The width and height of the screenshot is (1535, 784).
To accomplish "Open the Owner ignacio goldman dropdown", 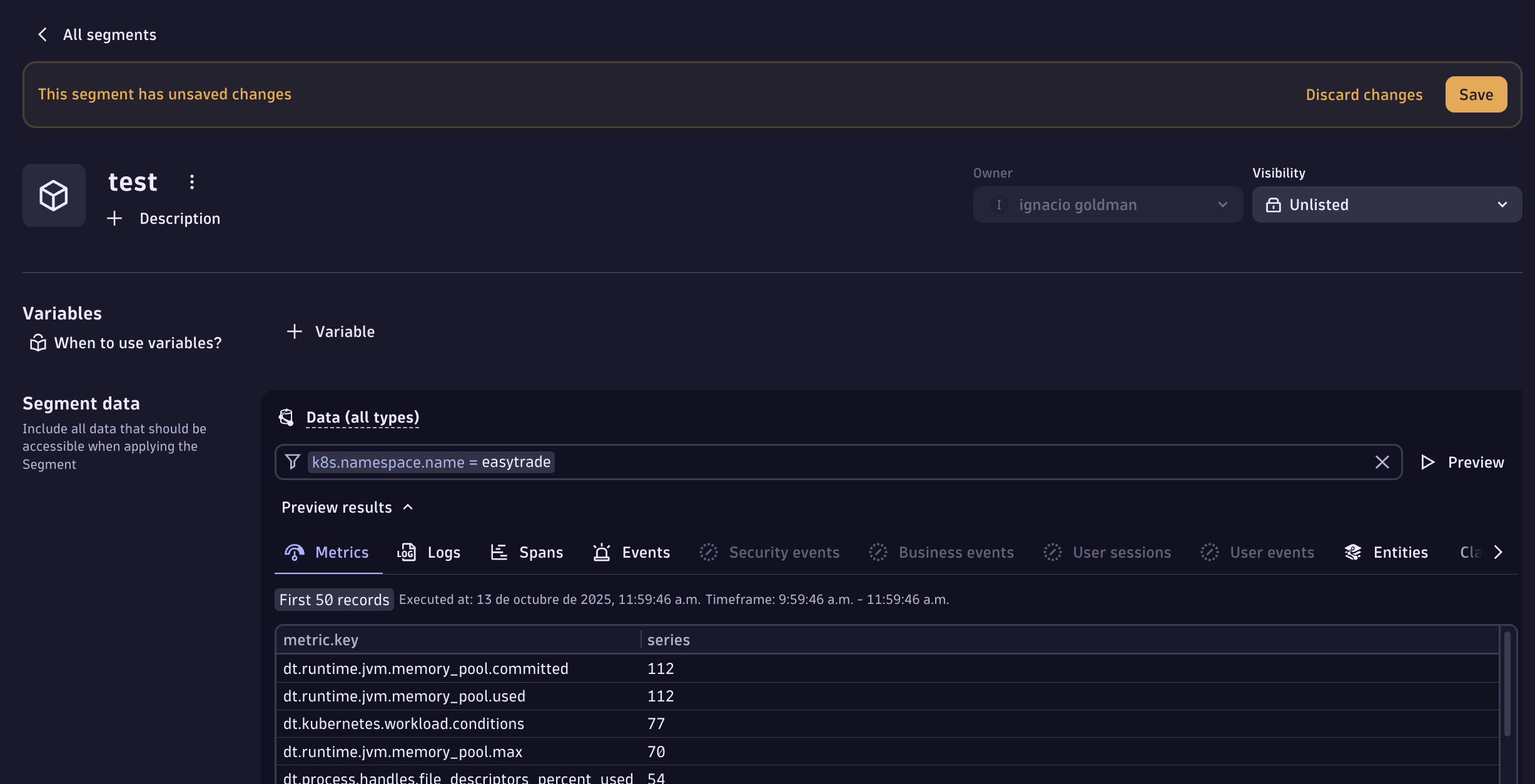I will pos(1107,204).
